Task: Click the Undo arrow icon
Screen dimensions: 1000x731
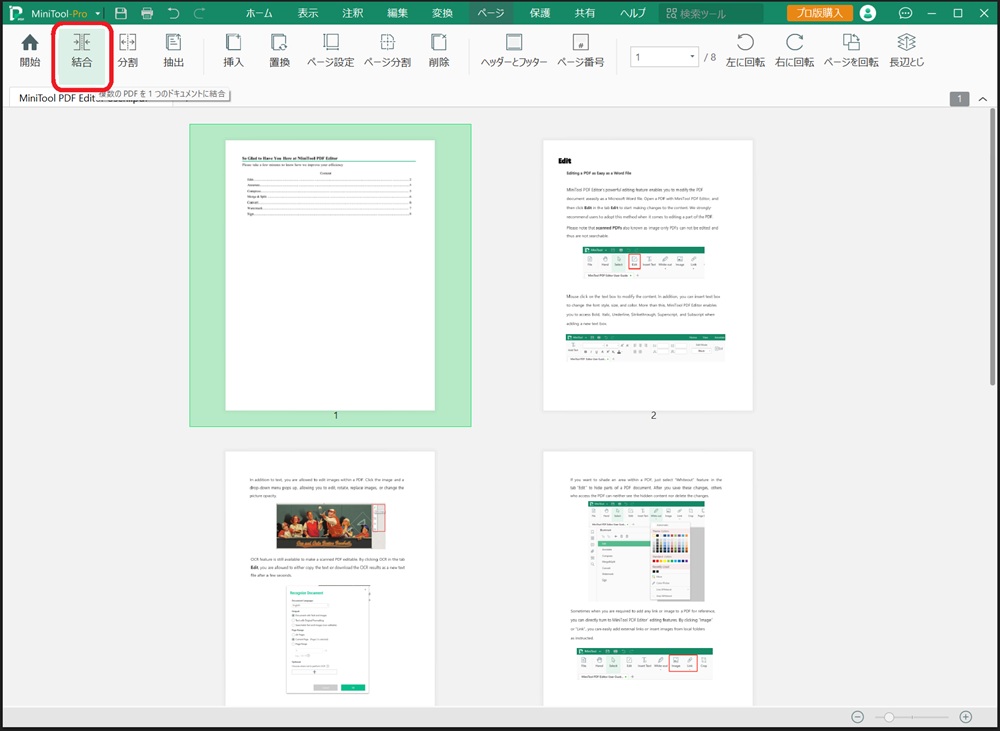Action: [x=173, y=13]
